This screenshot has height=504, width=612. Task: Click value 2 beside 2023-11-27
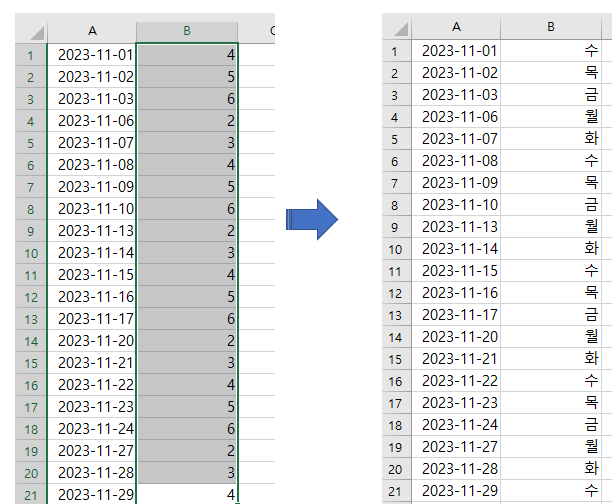click(187, 451)
